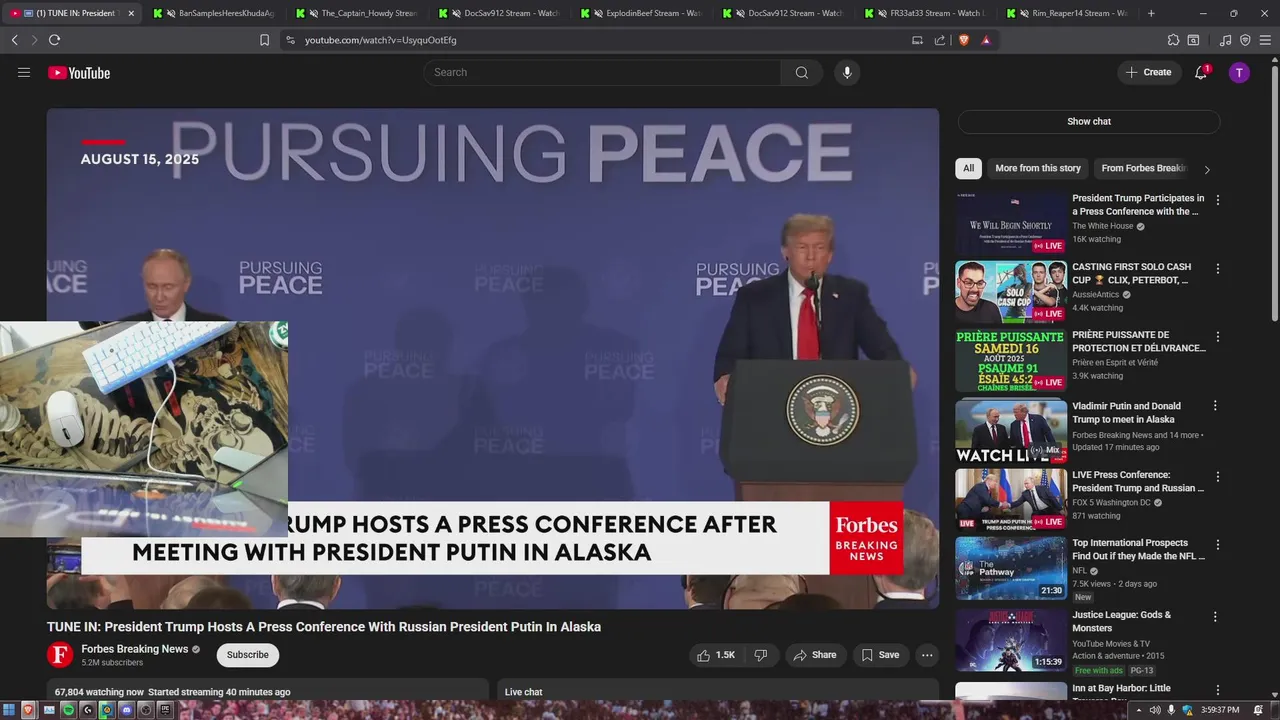The image size is (1280, 720).
Task: Open options for CASTING FIRST SOLO CASH CUP
Action: [1217, 269]
